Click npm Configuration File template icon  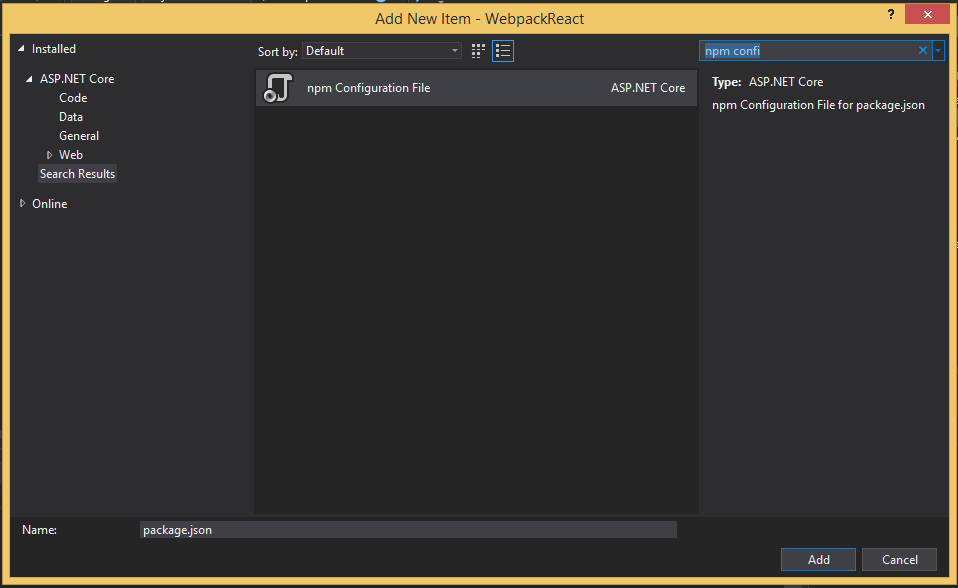(x=278, y=88)
